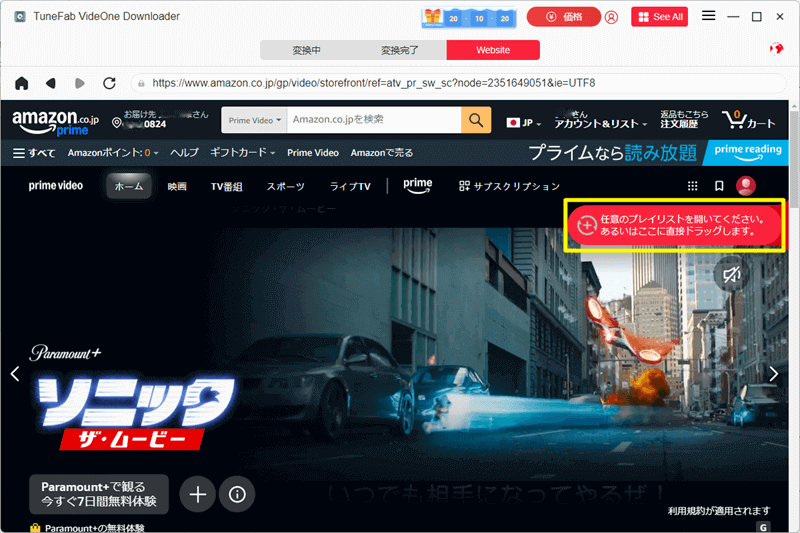Go to previous hero carousel slide
Screen dimensions: 800x533
click(x=15, y=374)
